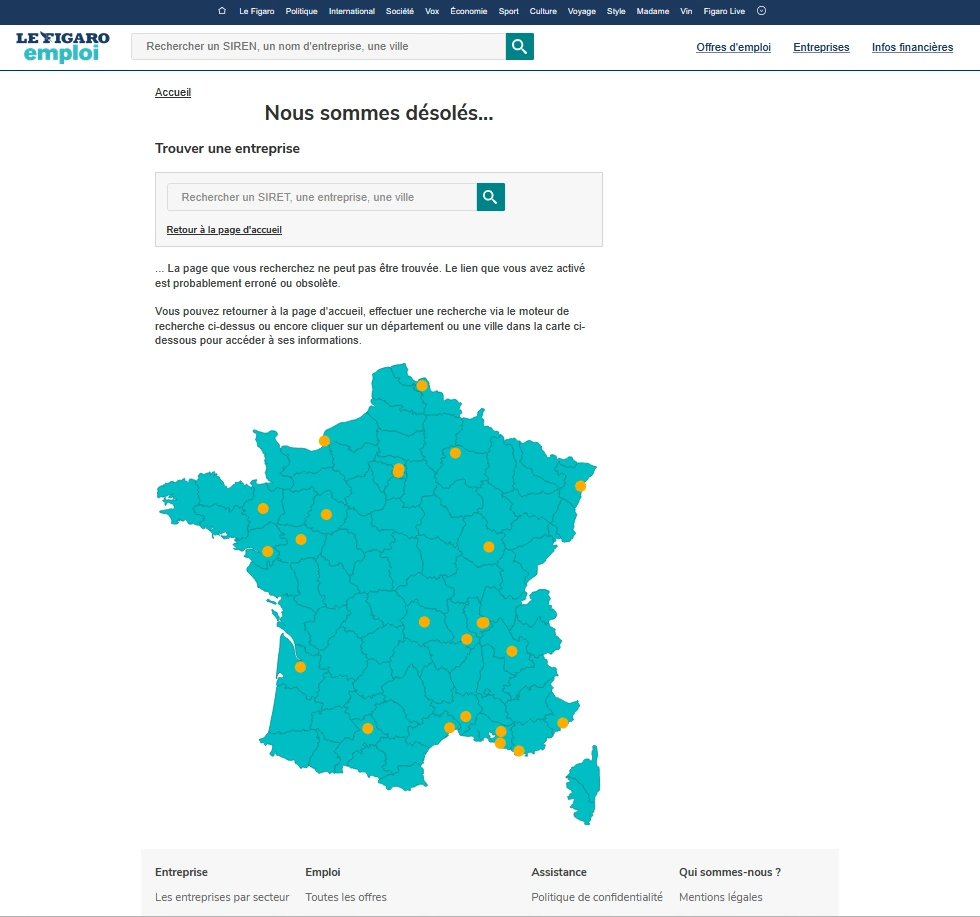Open the Le Figaro emploi logo
The image size is (980, 917).
click(62, 47)
